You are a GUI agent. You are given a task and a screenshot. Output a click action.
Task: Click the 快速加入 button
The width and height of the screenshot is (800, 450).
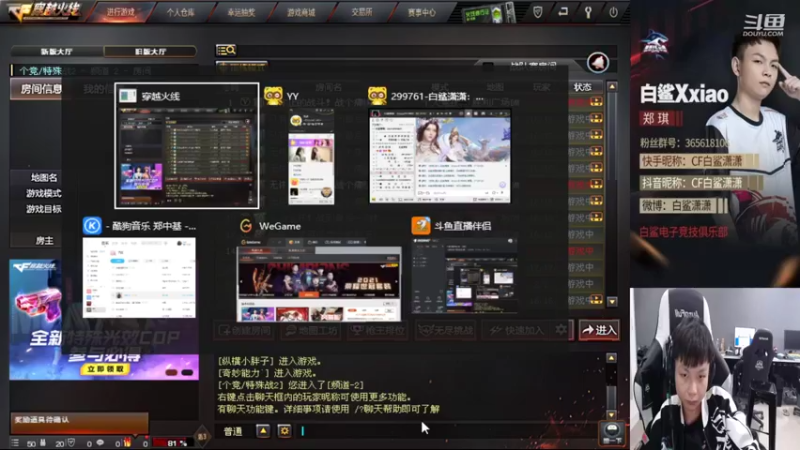coord(518,331)
